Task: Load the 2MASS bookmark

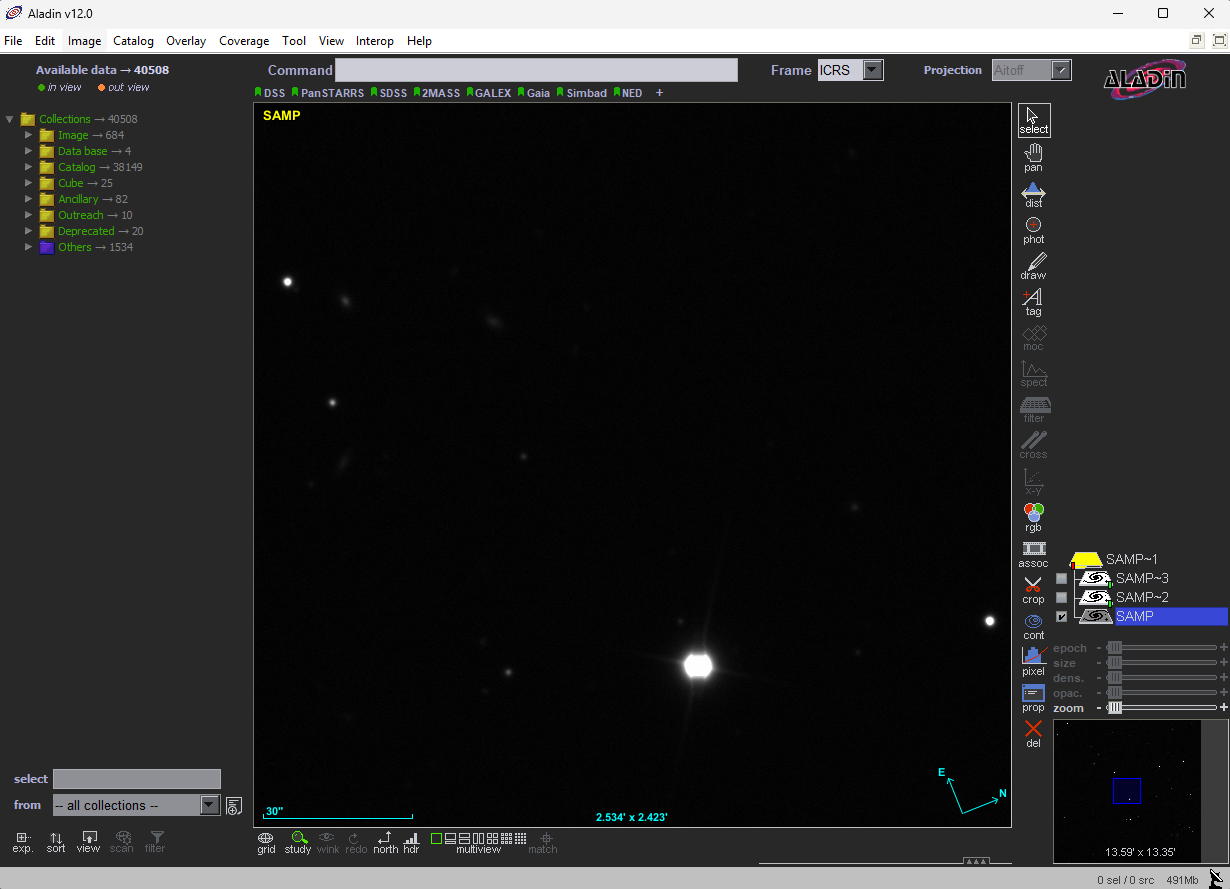Action: tap(437, 93)
